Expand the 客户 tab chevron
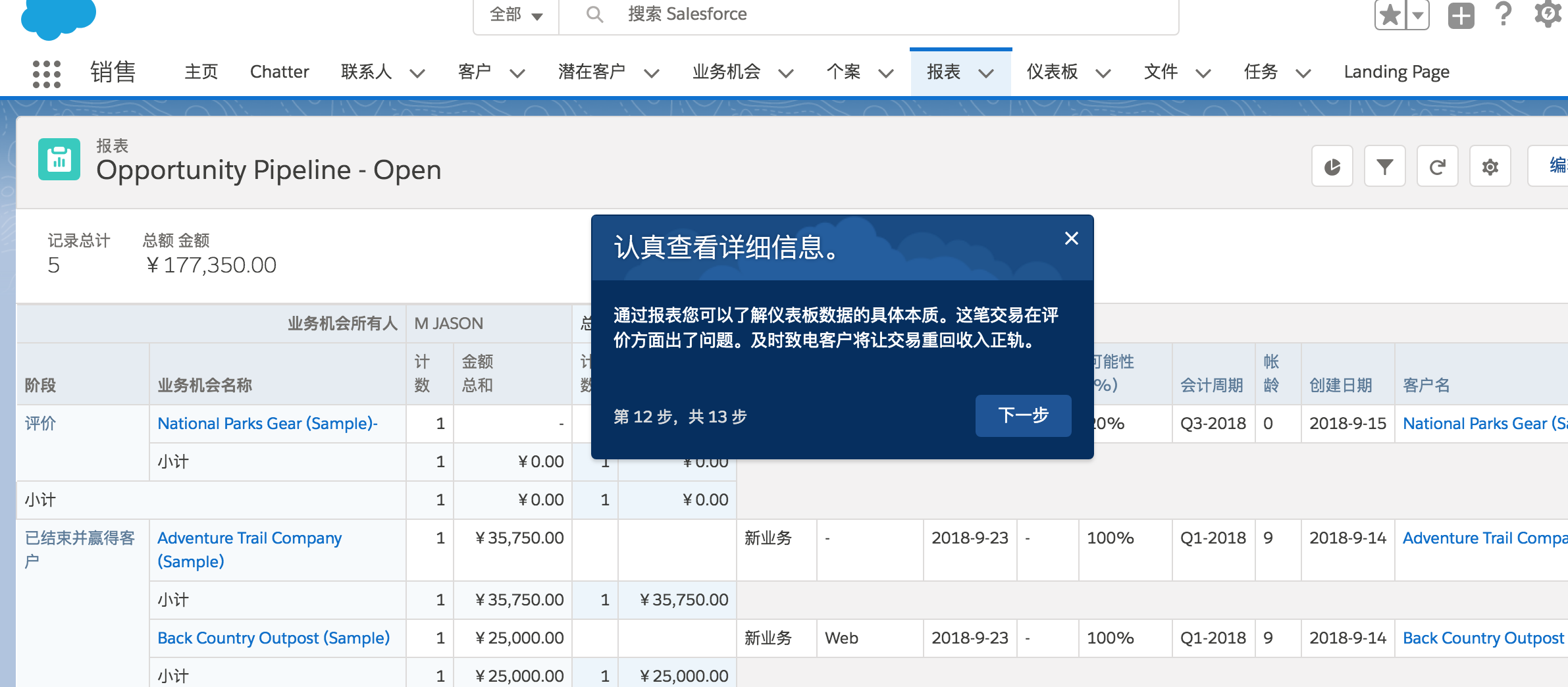The width and height of the screenshot is (1568, 687). (x=517, y=73)
